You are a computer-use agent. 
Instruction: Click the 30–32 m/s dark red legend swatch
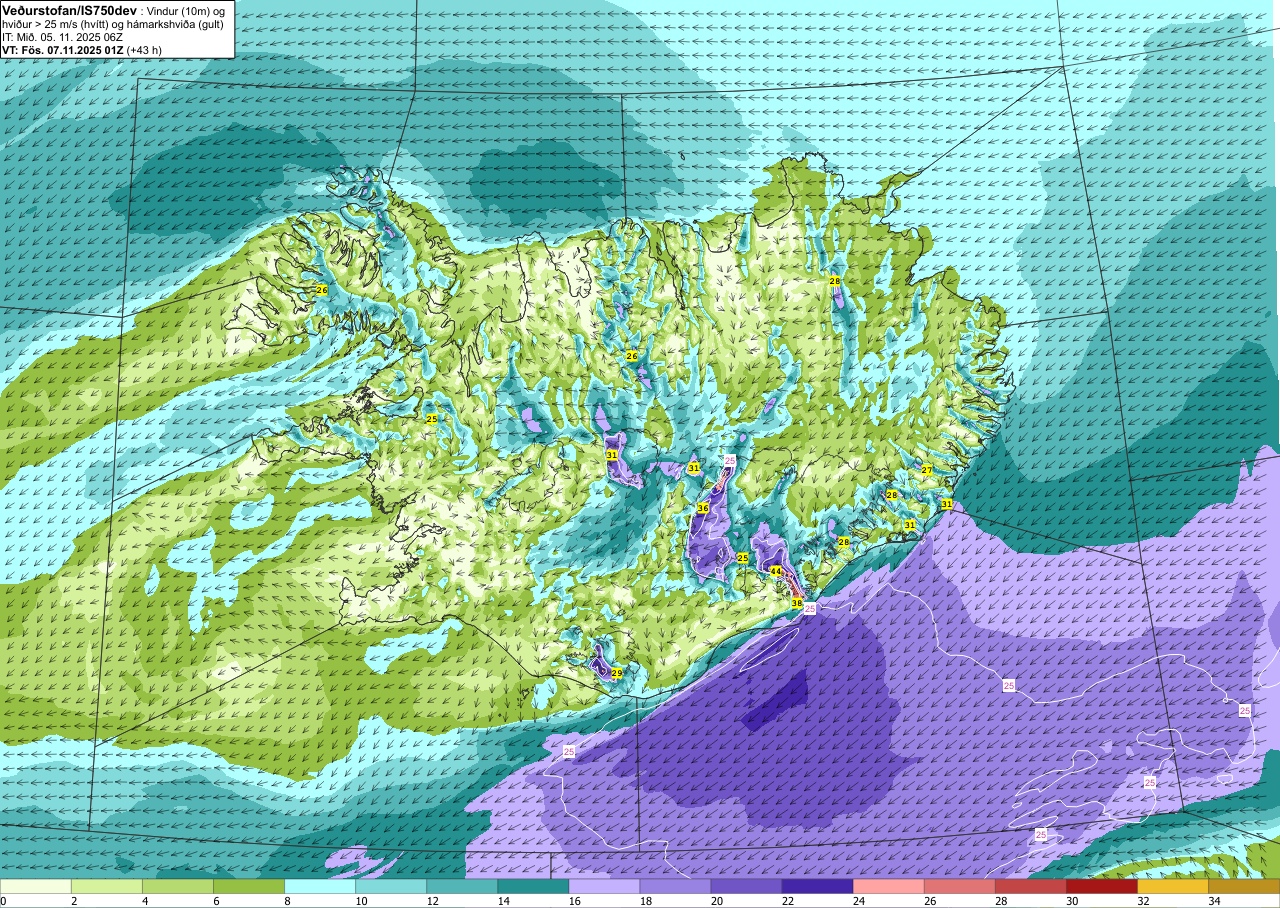[x=1101, y=886]
